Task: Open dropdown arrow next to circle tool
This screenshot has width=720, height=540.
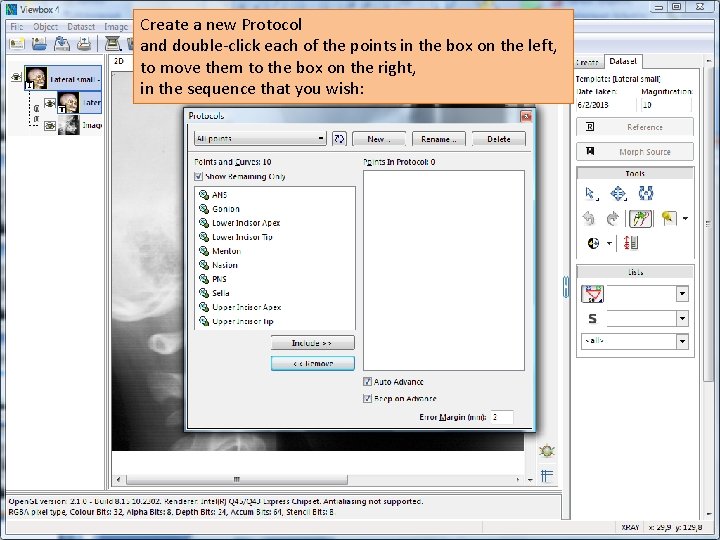Action: [609, 243]
